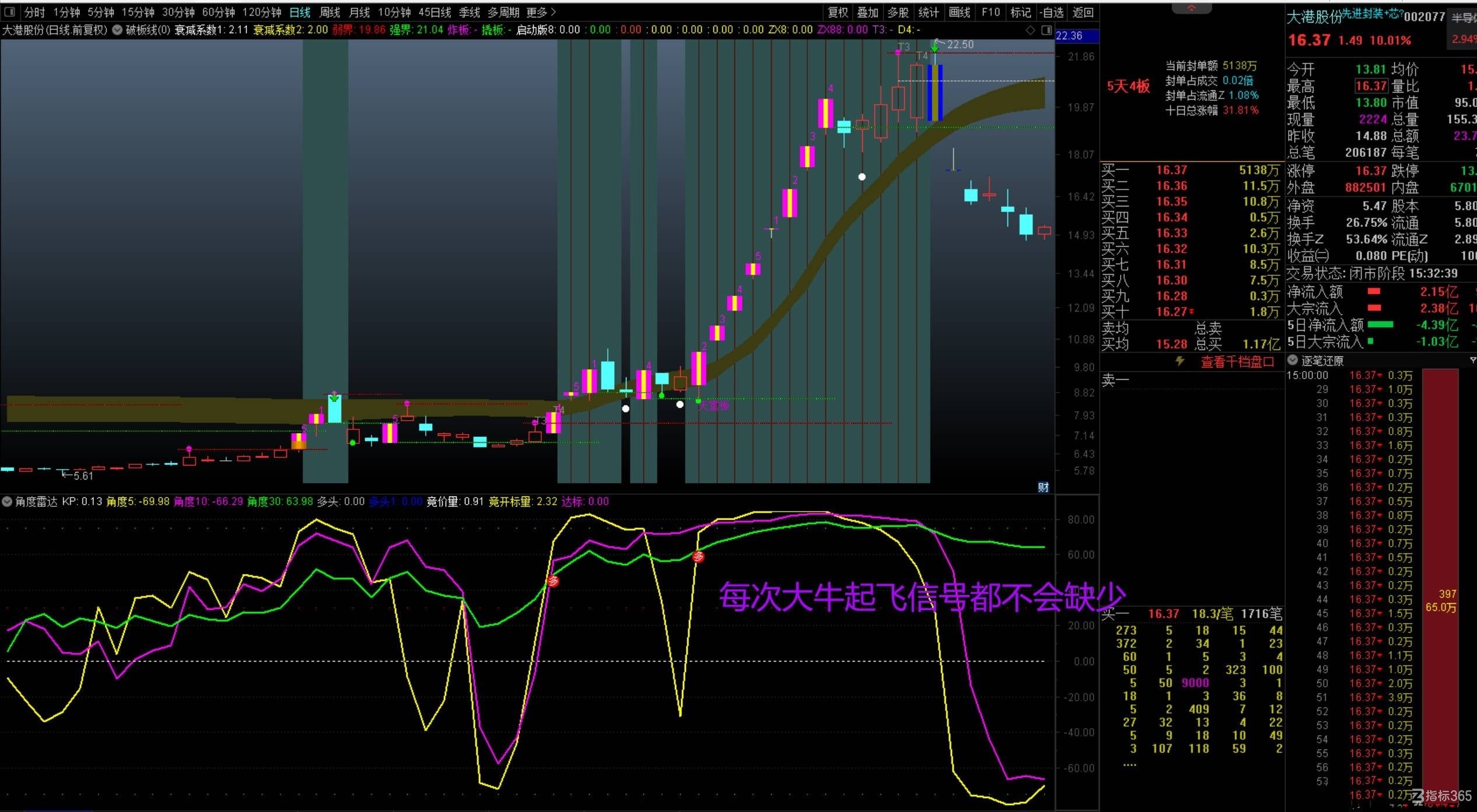Select the 1分钟 timeframe
Screen dimensions: 1477x812
[x=66, y=12]
